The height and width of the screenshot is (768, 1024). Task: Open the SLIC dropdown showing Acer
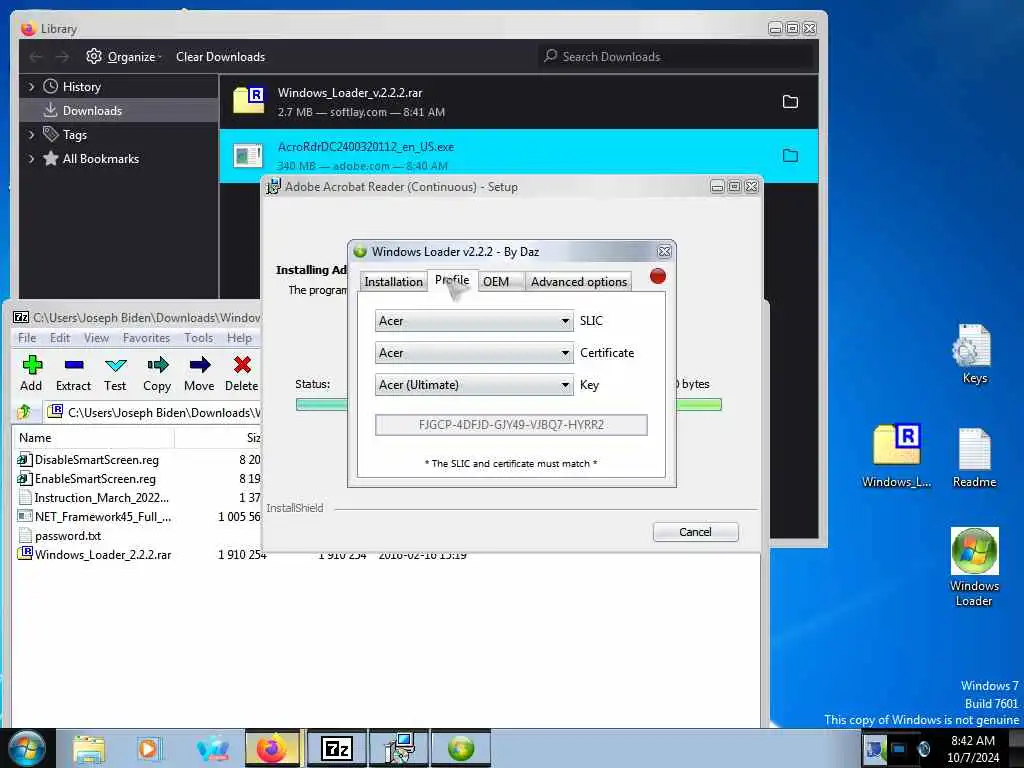[x=474, y=321]
